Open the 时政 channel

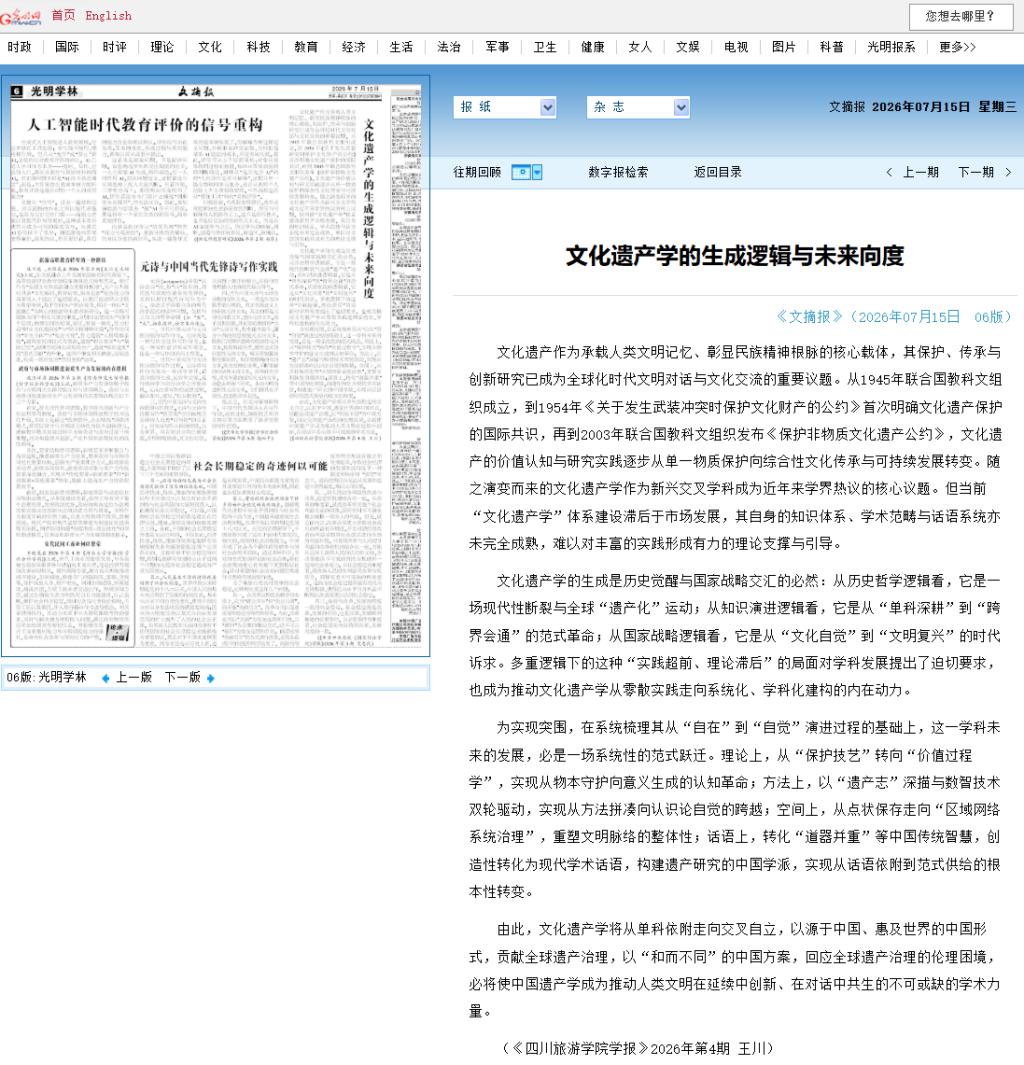(x=20, y=47)
